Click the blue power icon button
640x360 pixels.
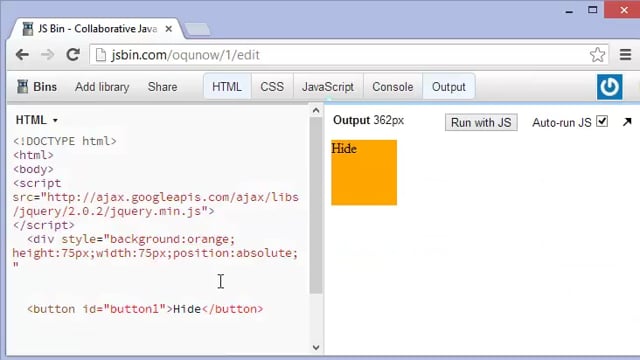pyautogui.click(x=609, y=87)
